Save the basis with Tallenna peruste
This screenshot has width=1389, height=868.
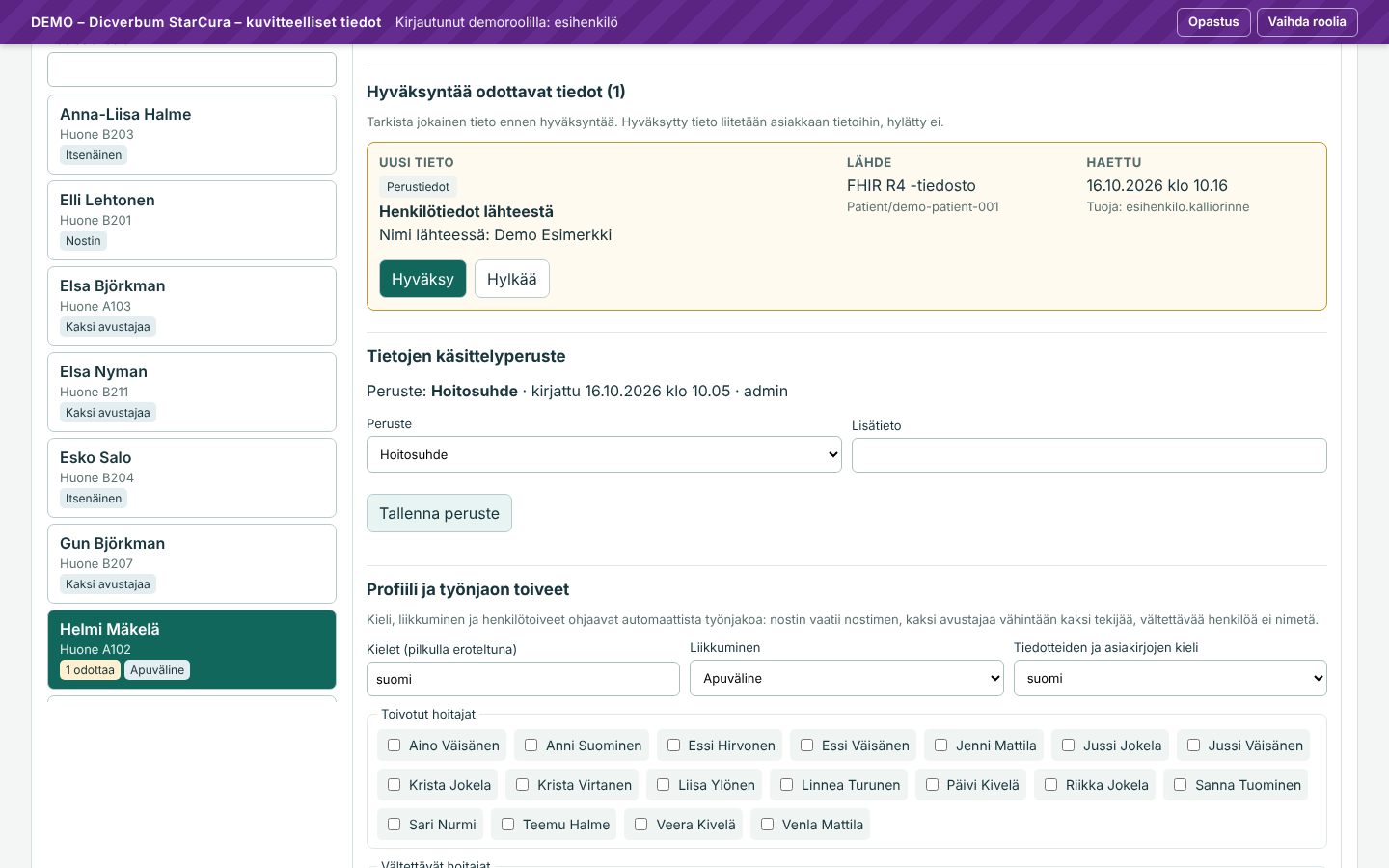439,513
